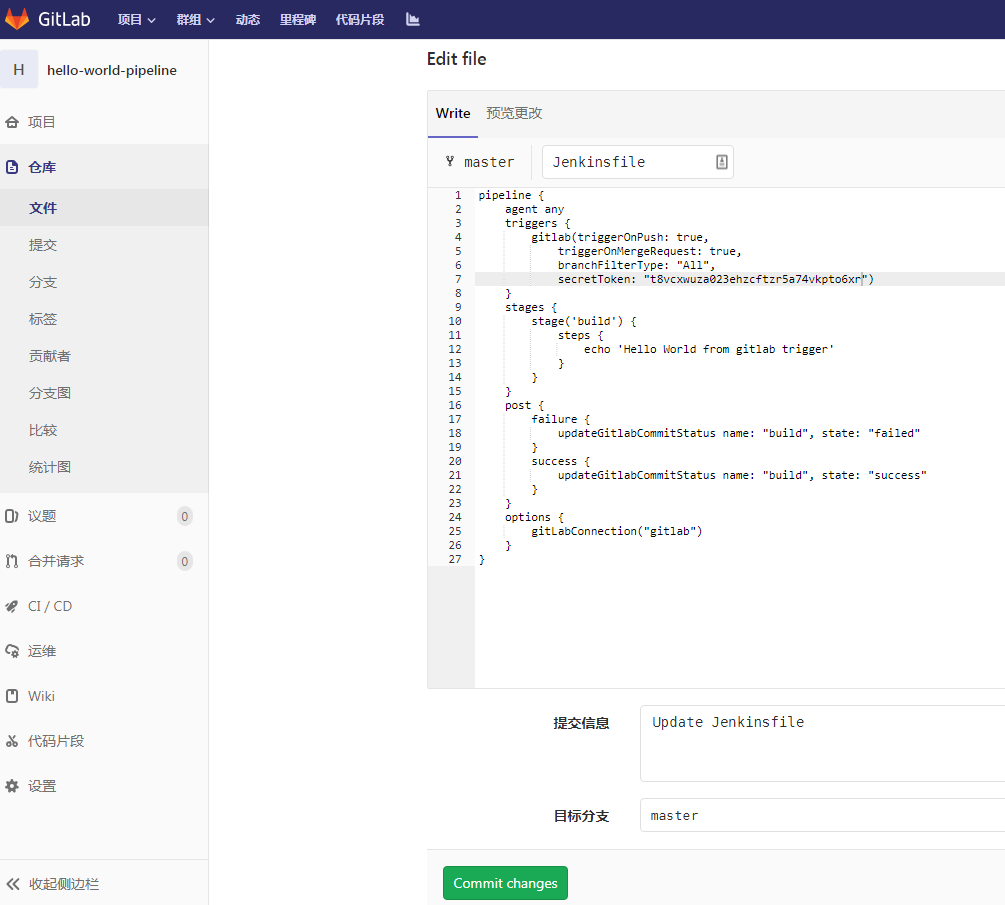
Task: Click the 'pipeline {' line in editor
Action: (x=511, y=195)
